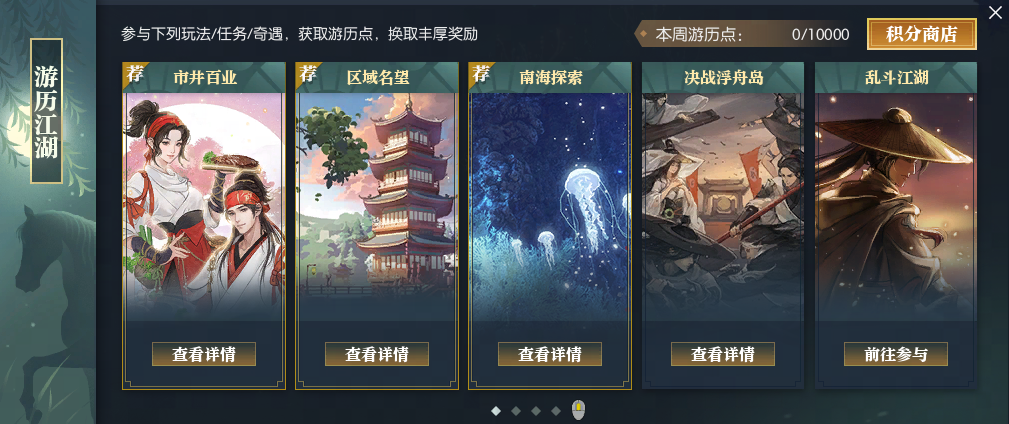Select the fourth page indicator diamond
The height and width of the screenshot is (424, 1009).
click(x=555, y=410)
